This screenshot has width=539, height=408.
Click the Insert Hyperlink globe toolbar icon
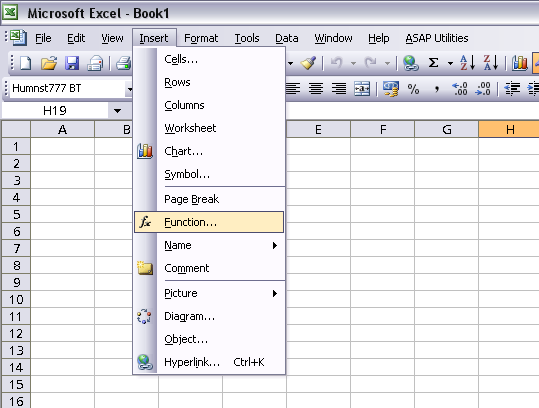(410, 63)
